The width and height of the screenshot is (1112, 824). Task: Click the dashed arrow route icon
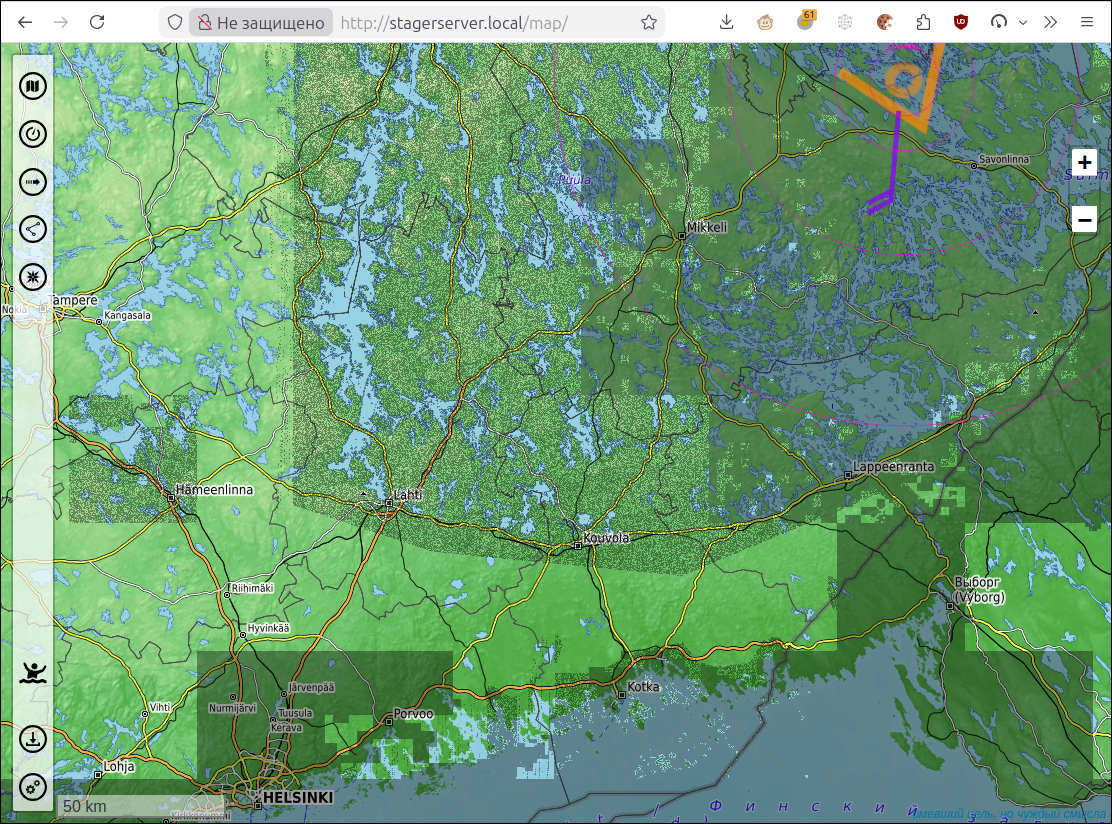click(33, 182)
